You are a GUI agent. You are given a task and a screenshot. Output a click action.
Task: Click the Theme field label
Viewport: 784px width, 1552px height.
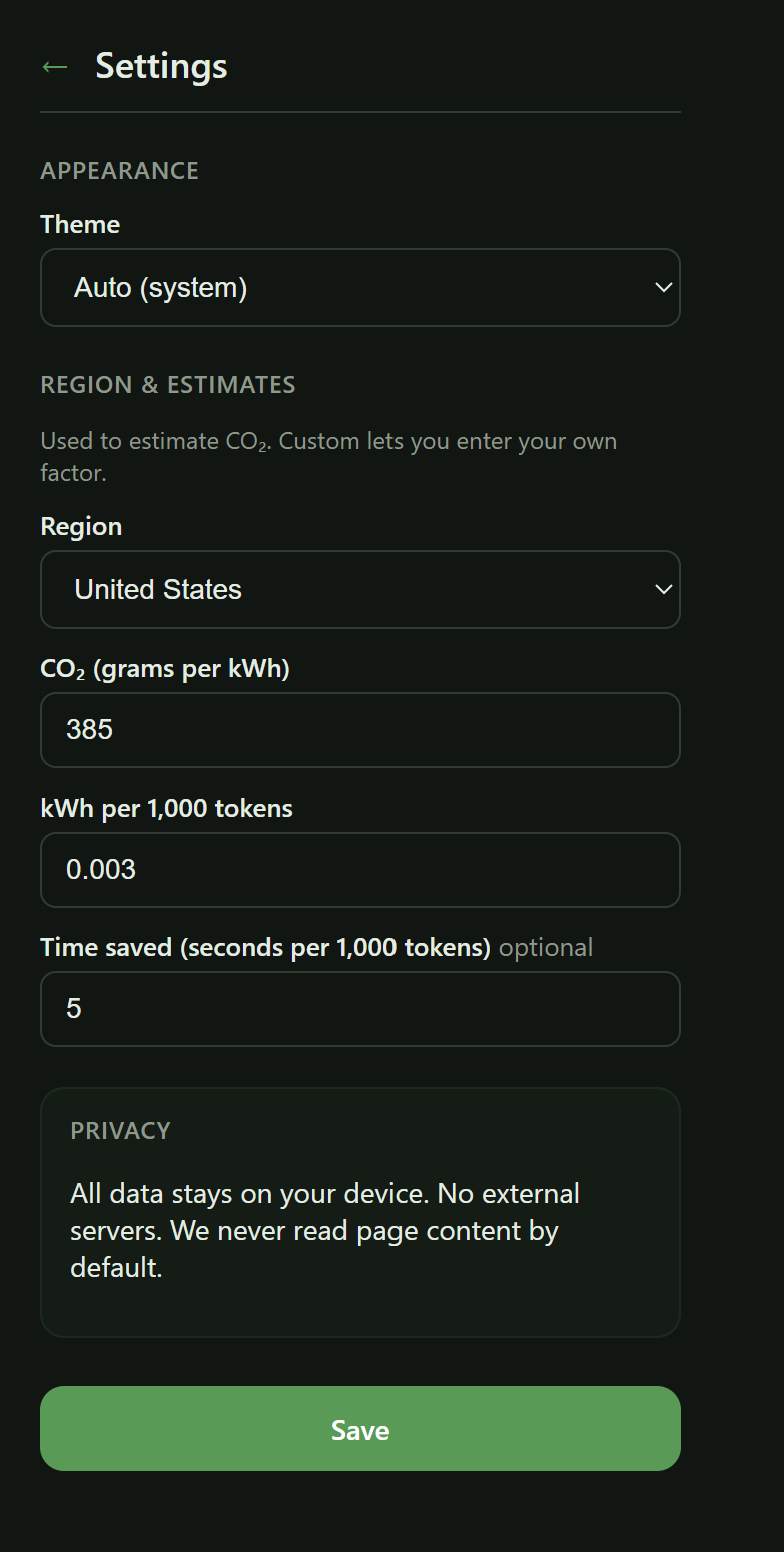tap(80, 224)
